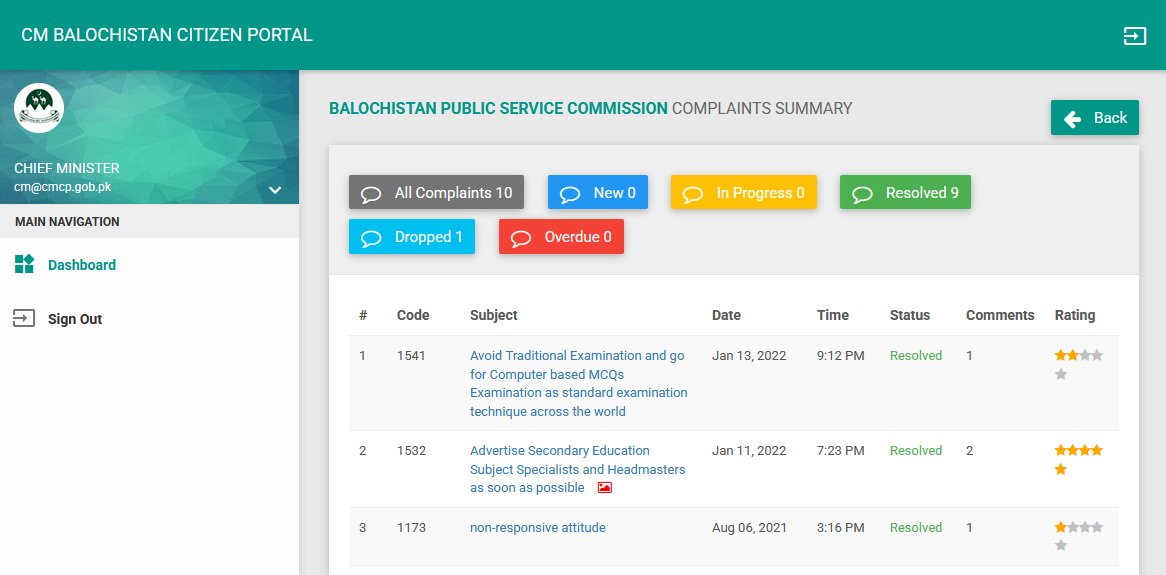Click the Dashboard grid icon

25,264
